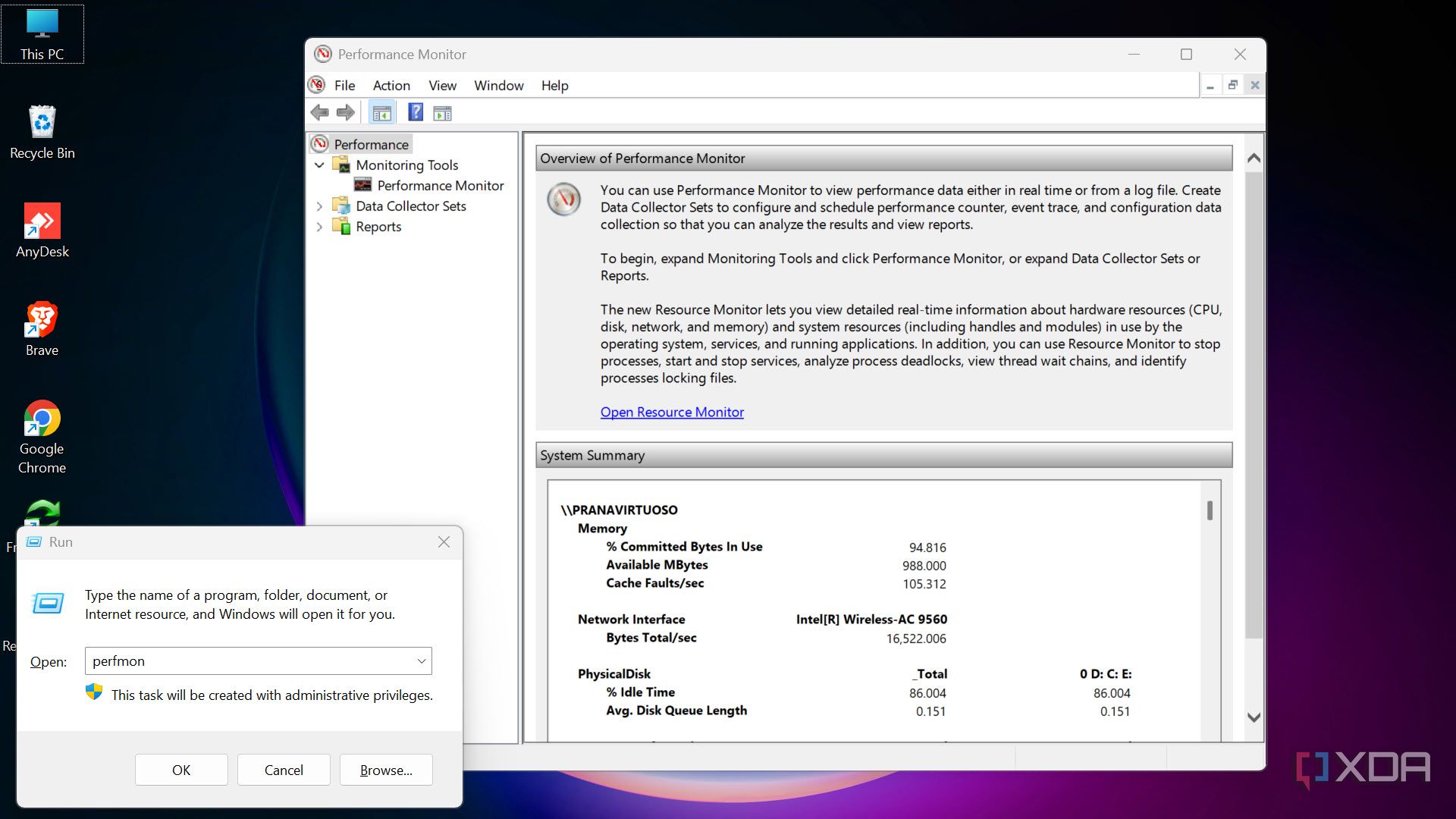Toggle Show/Hide Action Pane toolbar icon
Viewport: 1456px width, 819px height.
(x=442, y=113)
